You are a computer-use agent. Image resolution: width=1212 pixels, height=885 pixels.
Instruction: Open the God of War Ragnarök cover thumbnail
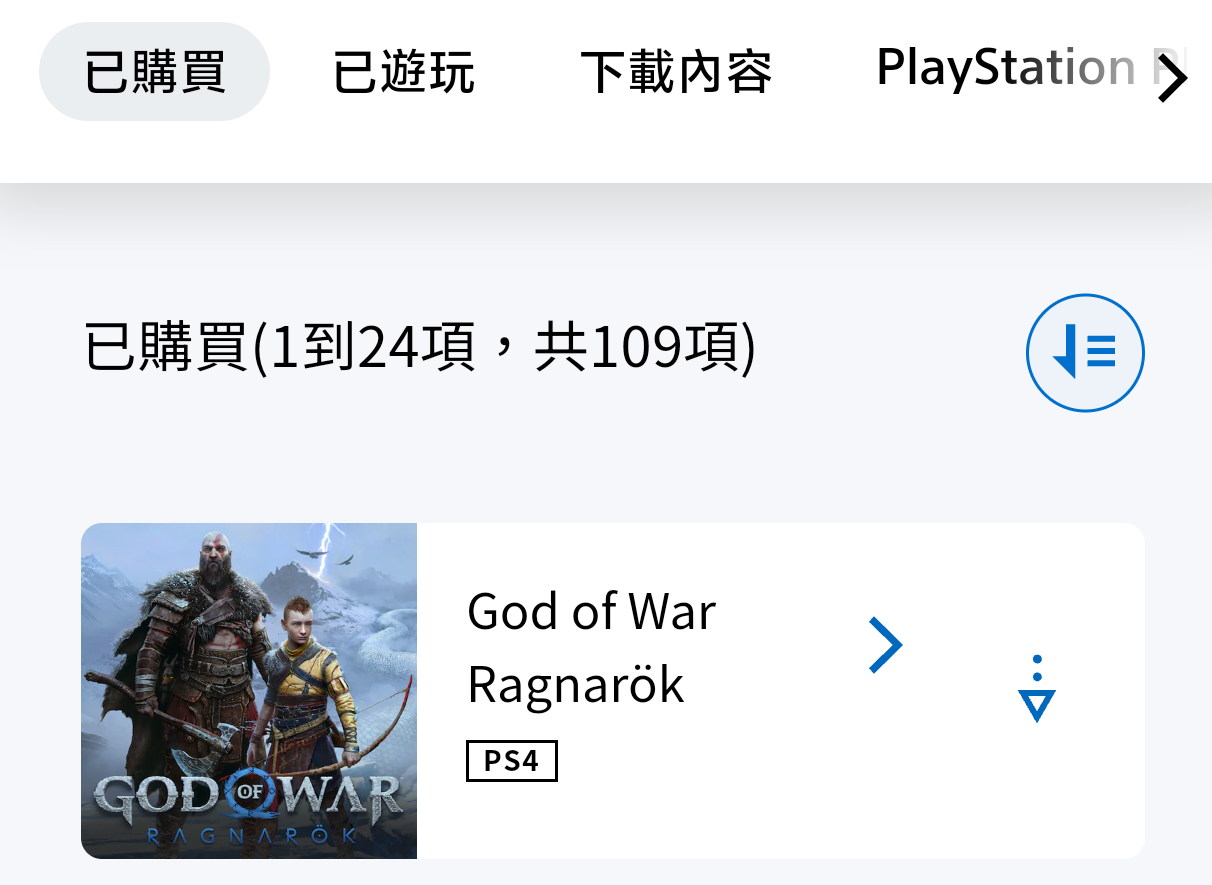click(249, 691)
